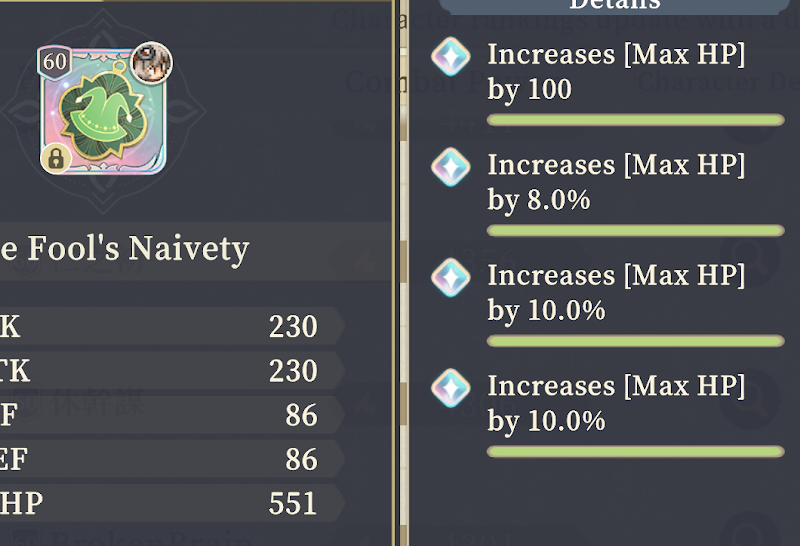Click the vertical scrollbar between the panels
Screen dimensions: 800x546
(x=404, y=273)
